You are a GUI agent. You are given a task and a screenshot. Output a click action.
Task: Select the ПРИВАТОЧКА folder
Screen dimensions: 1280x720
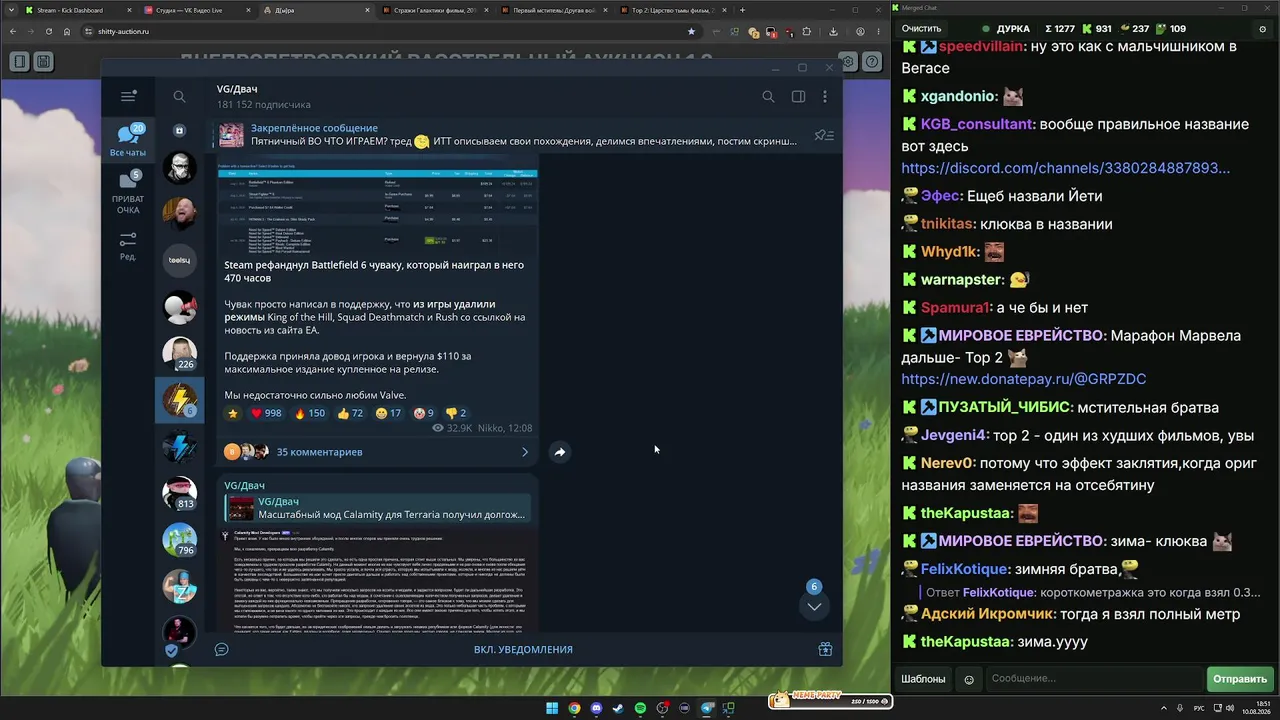pyautogui.click(x=128, y=193)
